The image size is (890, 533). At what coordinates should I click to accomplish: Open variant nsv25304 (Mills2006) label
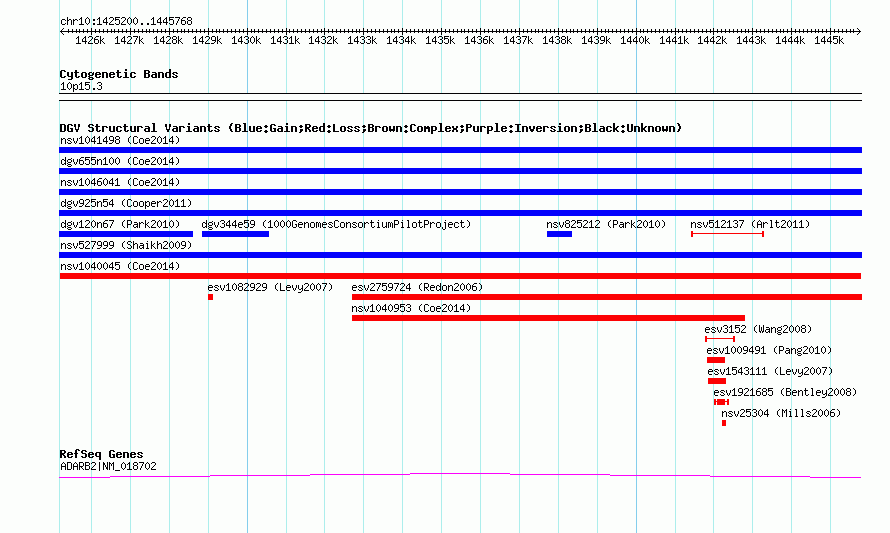tap(781, 413)
